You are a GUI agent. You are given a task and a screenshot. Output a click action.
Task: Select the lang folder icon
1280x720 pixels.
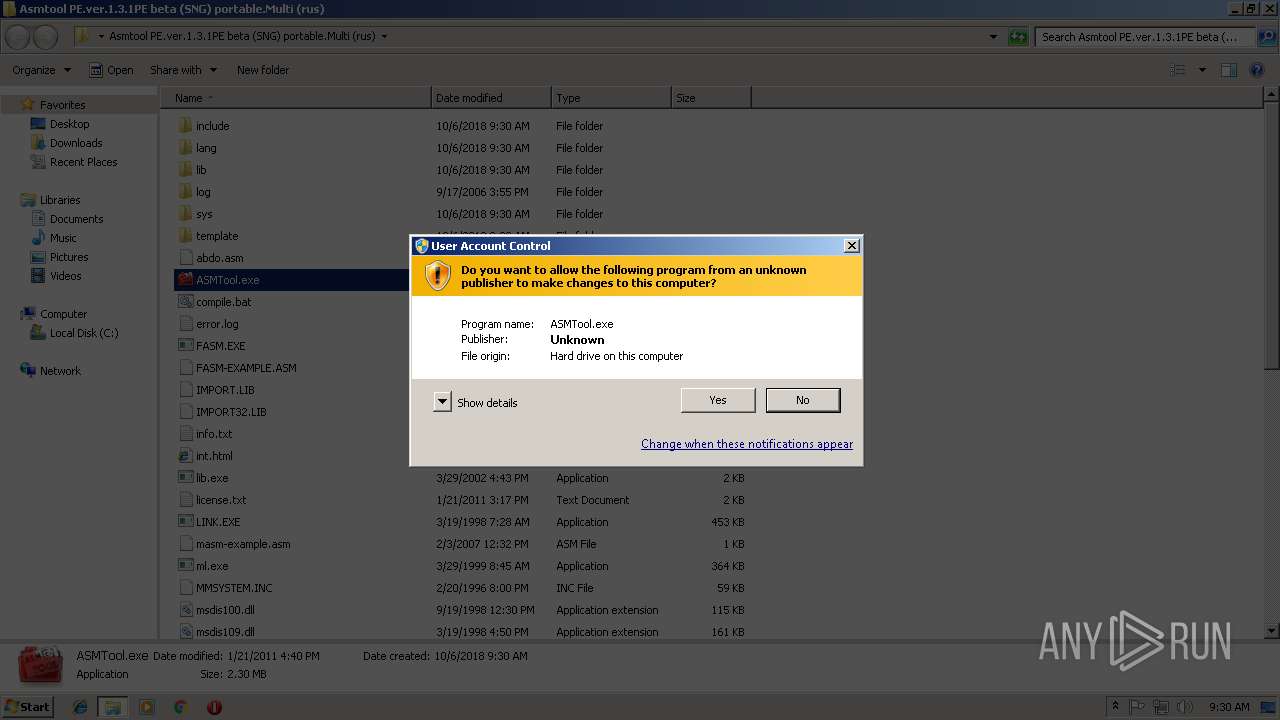pos(185,148)
